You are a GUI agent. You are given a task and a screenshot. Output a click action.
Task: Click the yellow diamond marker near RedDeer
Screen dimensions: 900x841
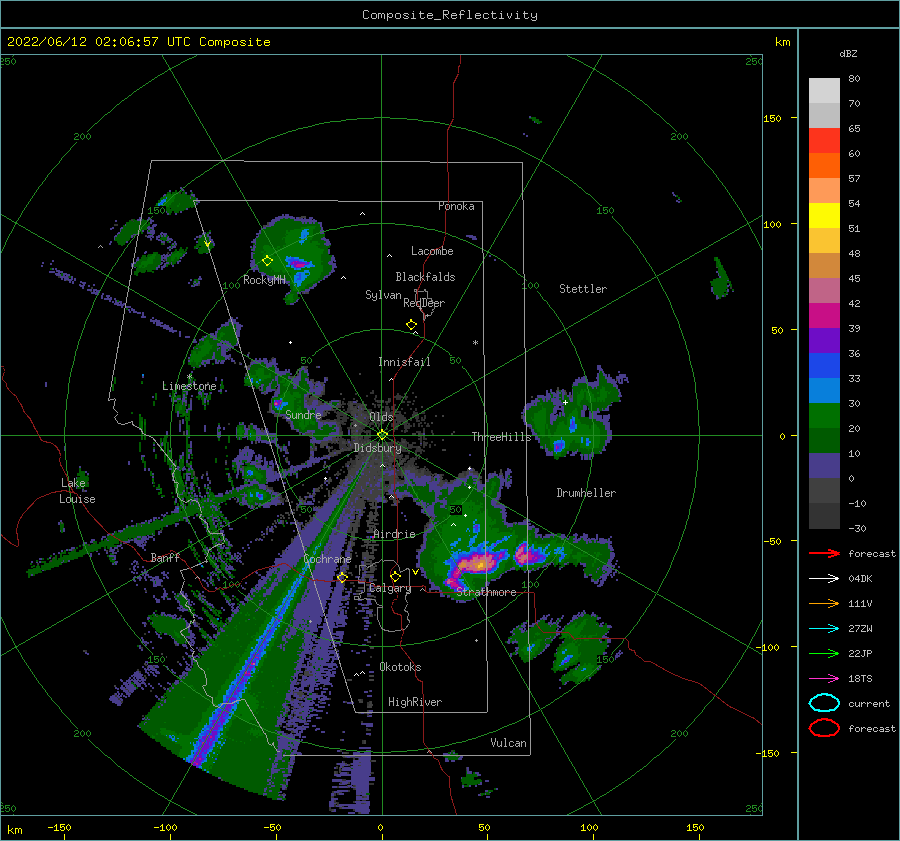411,325
